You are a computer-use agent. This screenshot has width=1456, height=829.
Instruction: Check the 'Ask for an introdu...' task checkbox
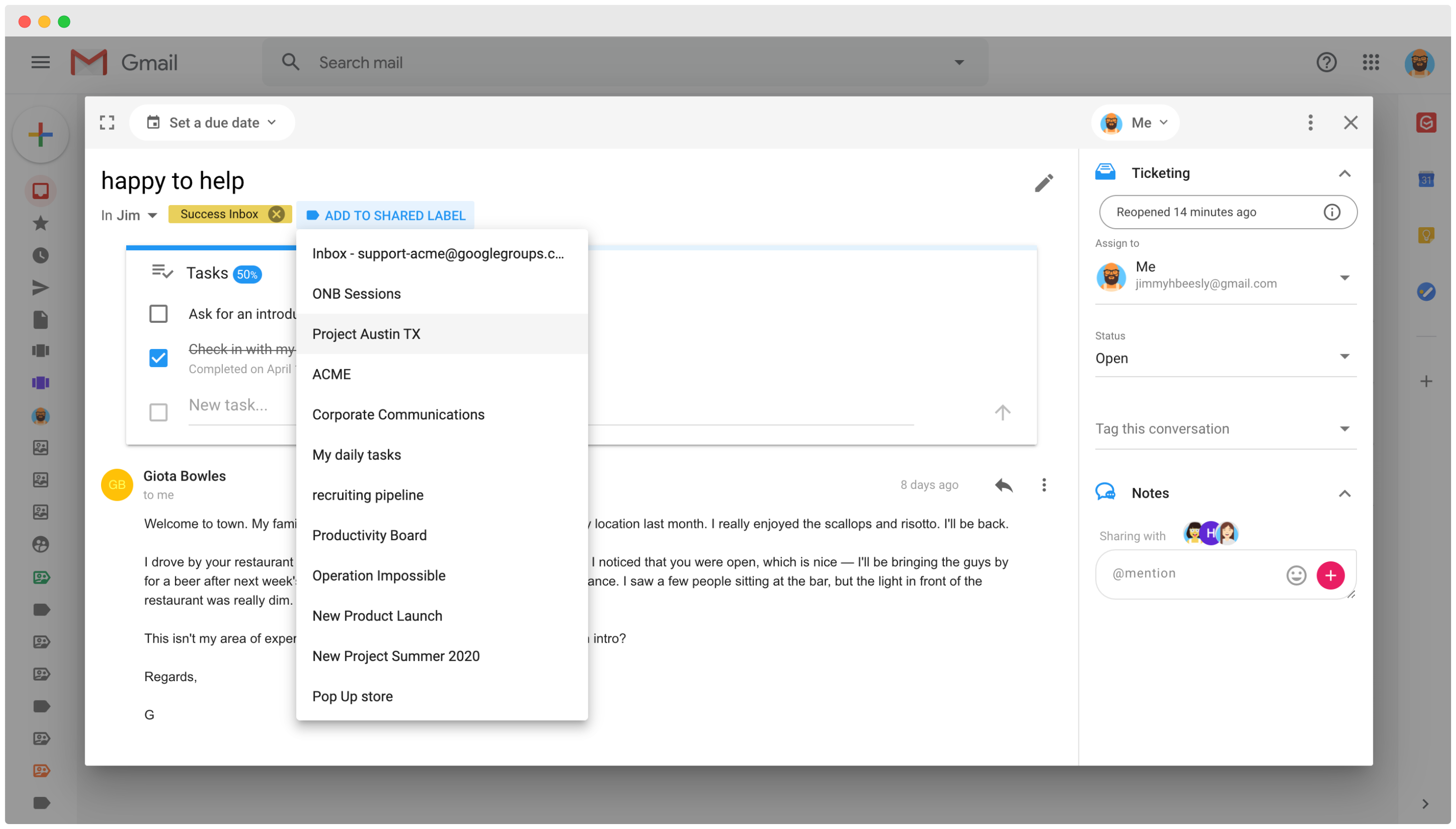pos(158,314)
